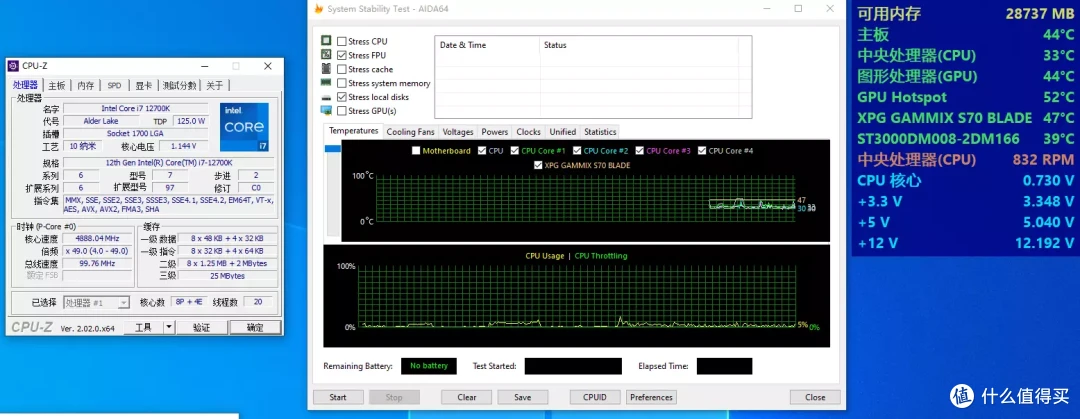Open the 关于 tab in CPU-Z
1080x419 pixels.
point(215,85)
